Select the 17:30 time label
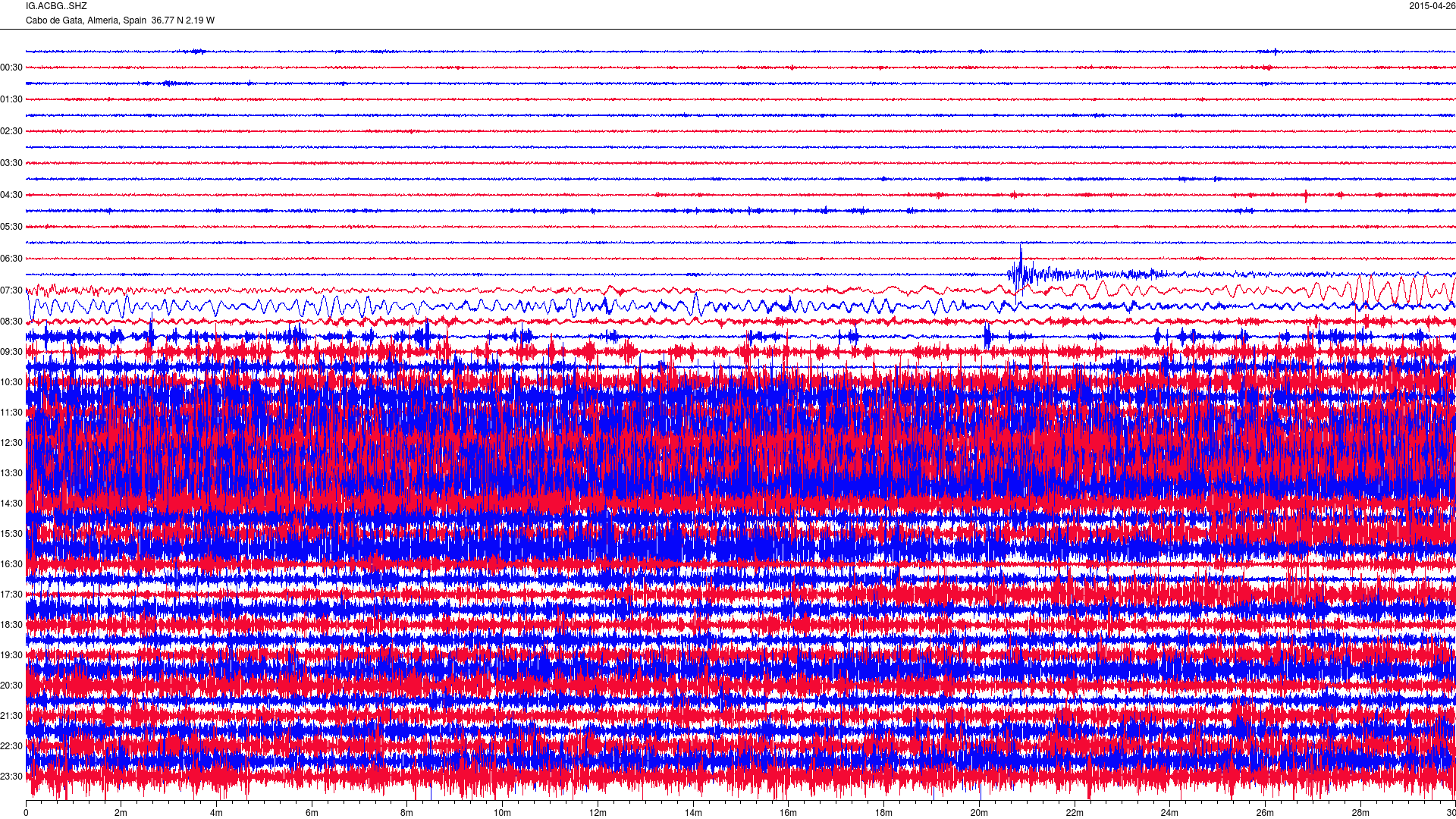1456x819 pixels. pyautogui.click(x=11, y=595)
